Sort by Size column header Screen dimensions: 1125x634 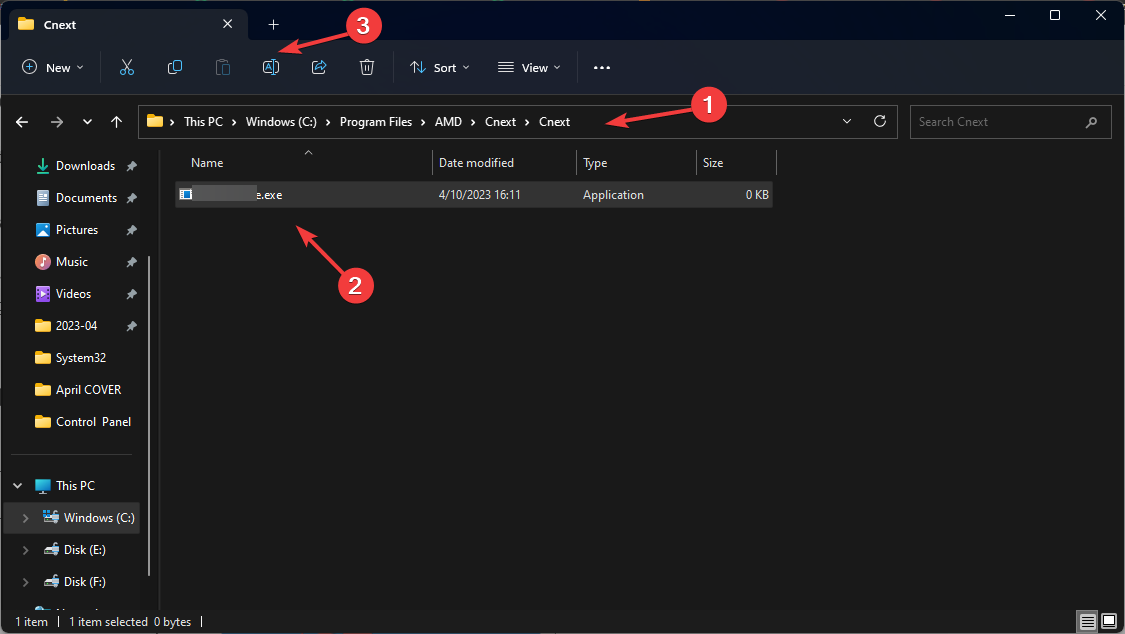736,163
